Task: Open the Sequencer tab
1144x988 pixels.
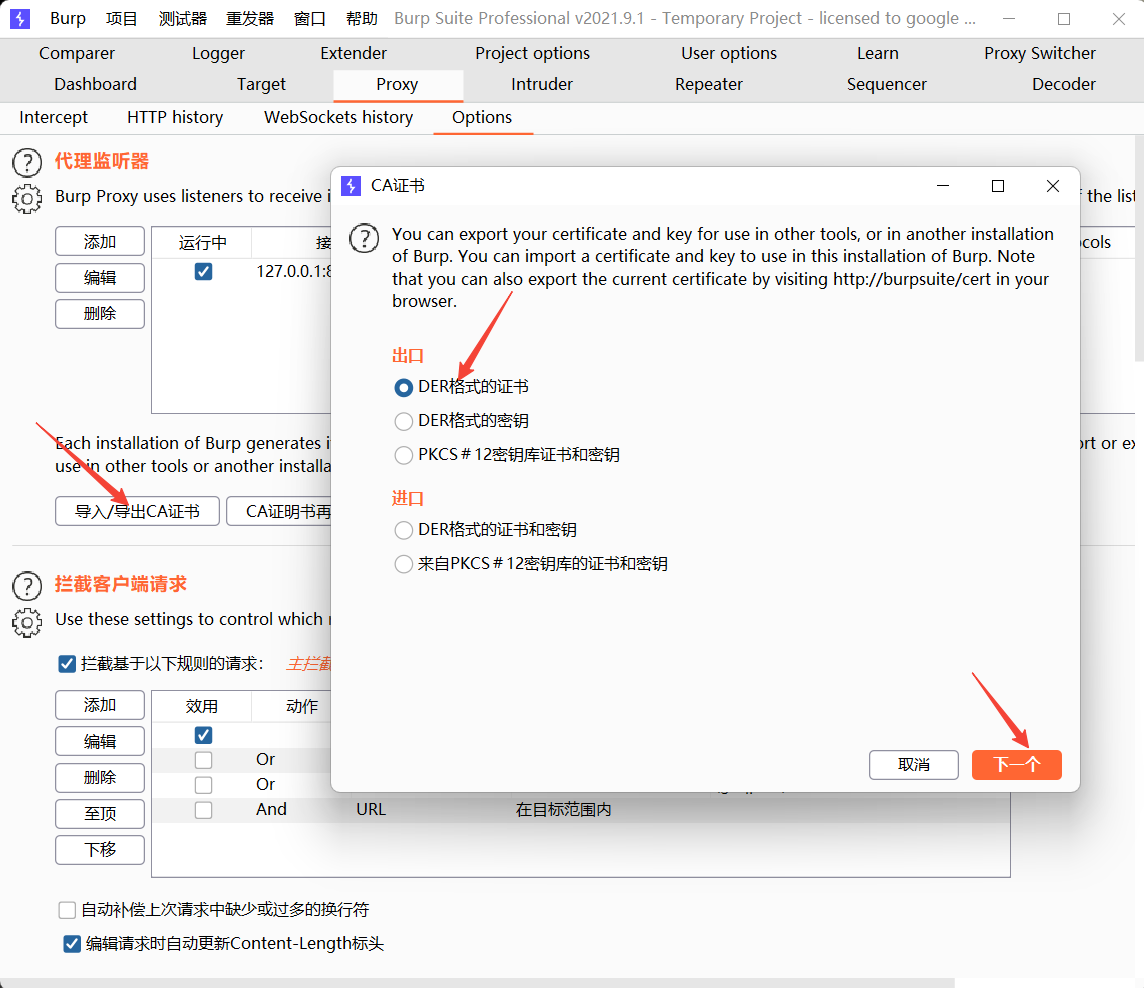Action: click(886, 85)
